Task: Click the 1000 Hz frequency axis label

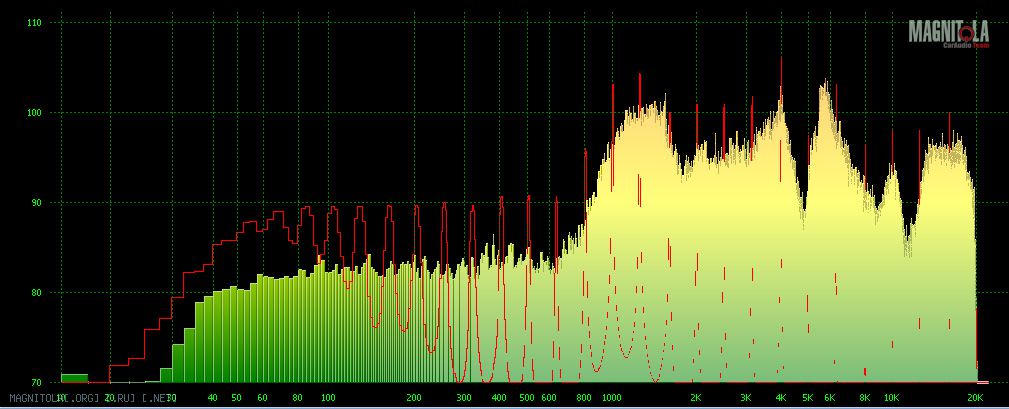Action: (x=612, y=398)
